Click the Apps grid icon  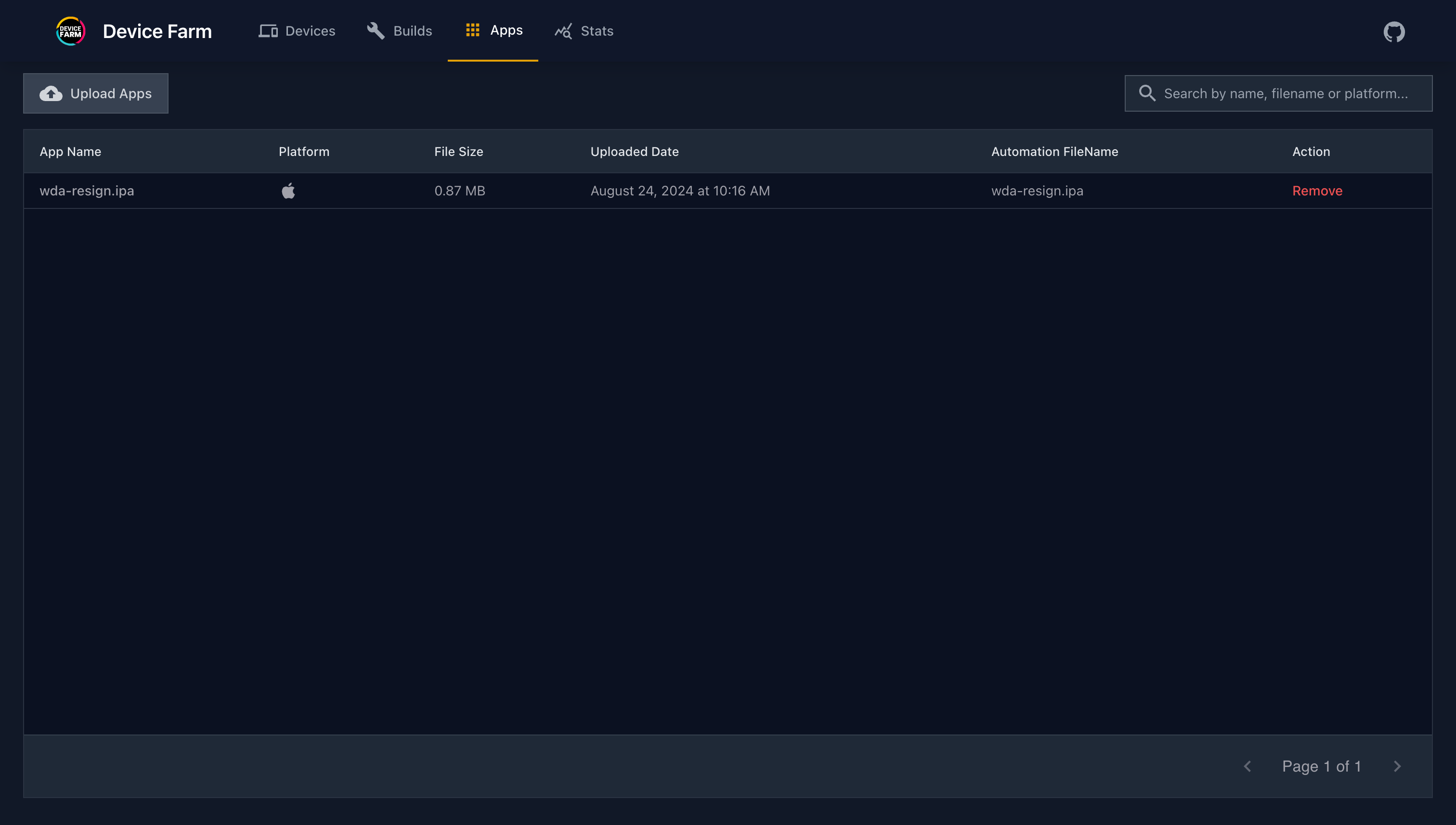click(473, 30)
